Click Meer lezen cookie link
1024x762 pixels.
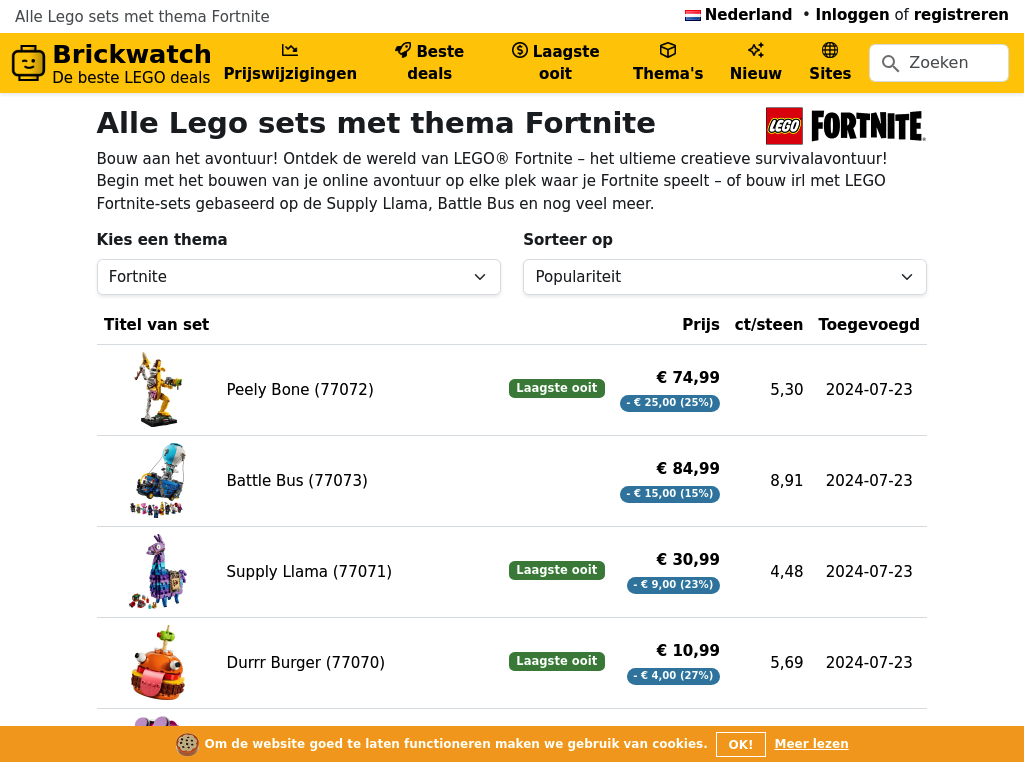pyautogui.click(x=811, y=744)
